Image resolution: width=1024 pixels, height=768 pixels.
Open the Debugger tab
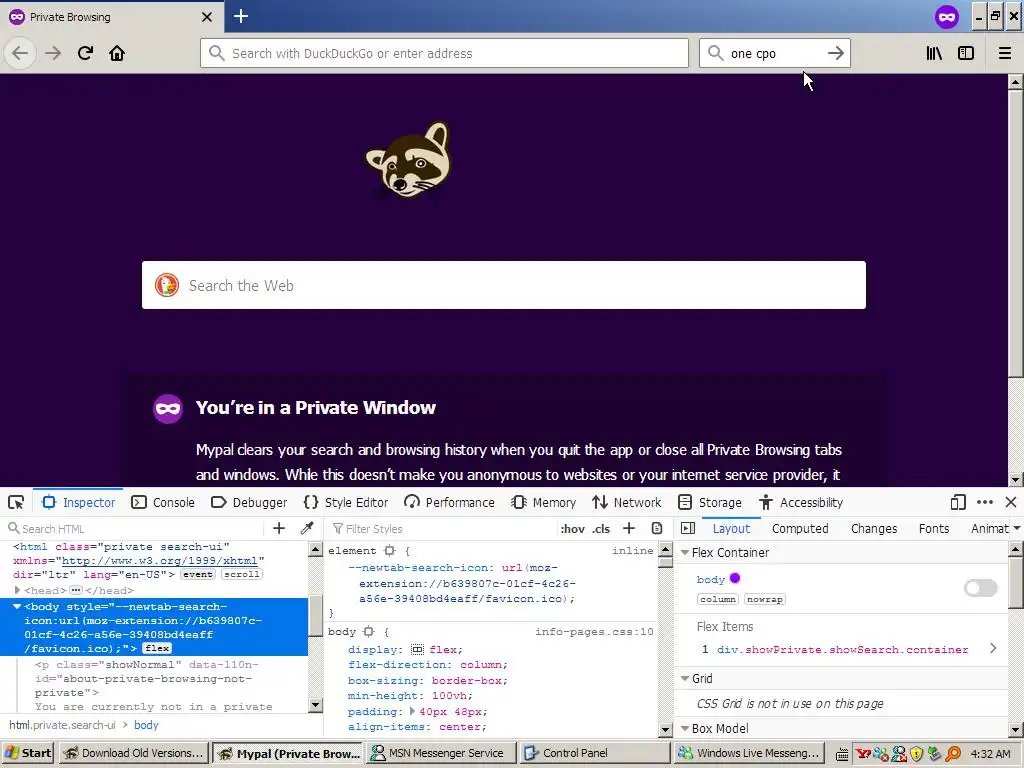tap(249, 502)
